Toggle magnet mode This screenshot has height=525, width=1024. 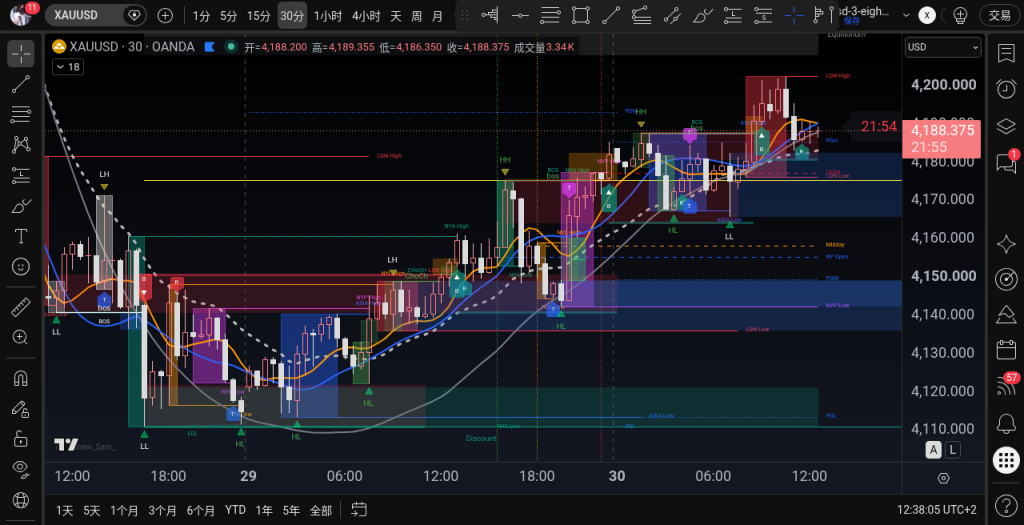[x=21, y=378]
